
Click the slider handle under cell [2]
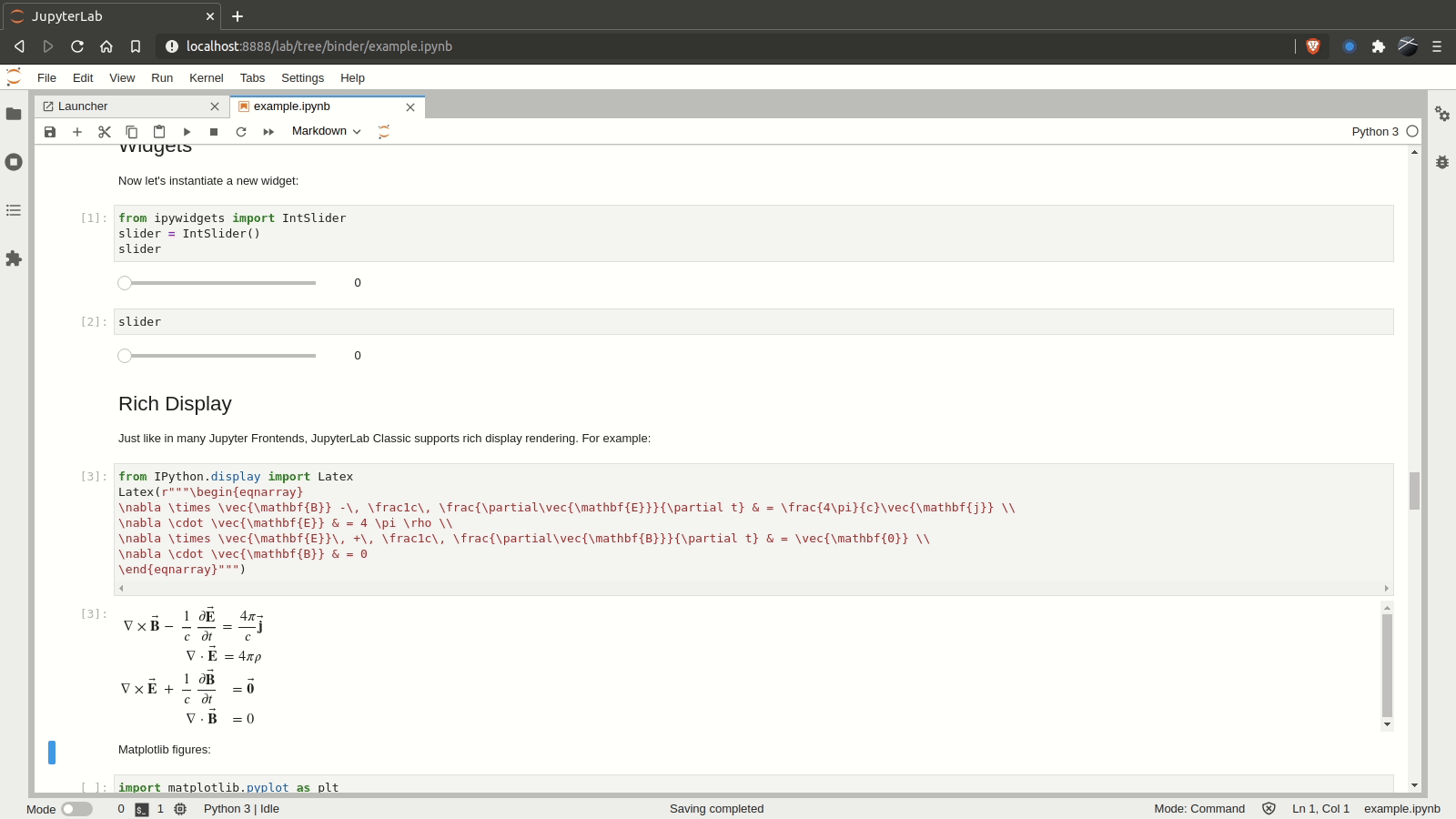(125, 356)
